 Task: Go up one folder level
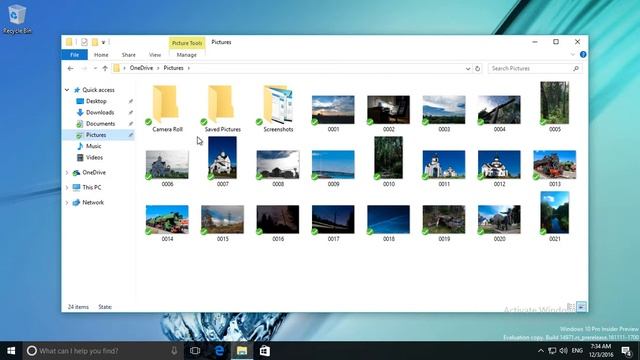(105, 68)
